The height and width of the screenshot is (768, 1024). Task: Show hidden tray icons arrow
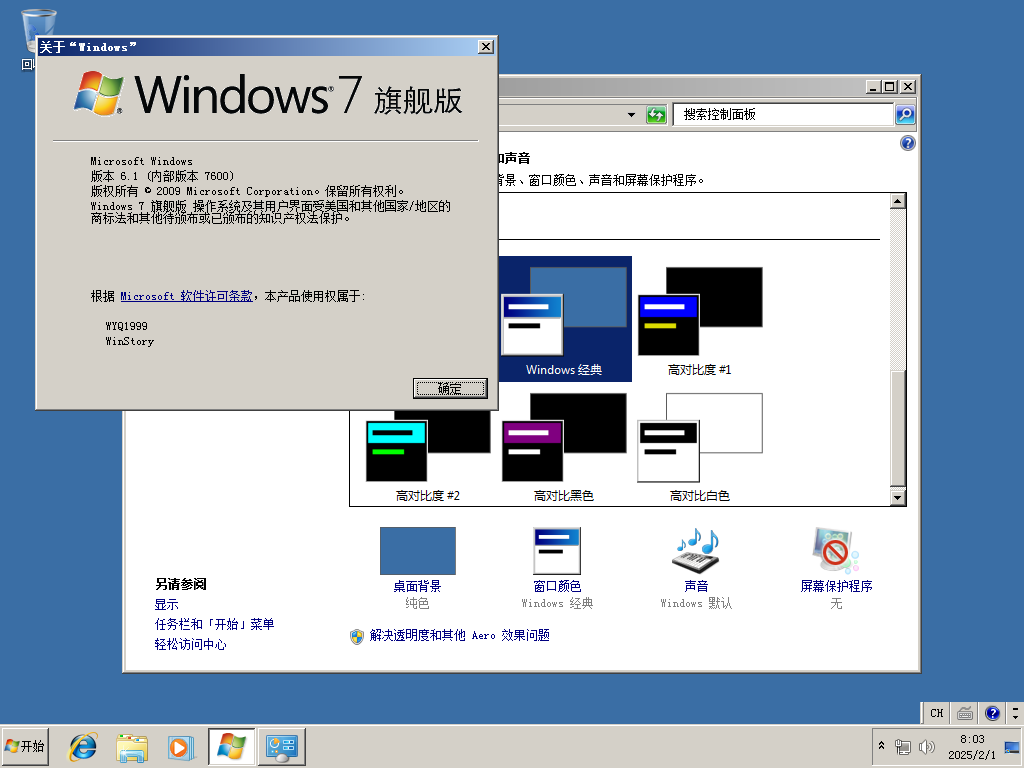(x=882, y=746)
